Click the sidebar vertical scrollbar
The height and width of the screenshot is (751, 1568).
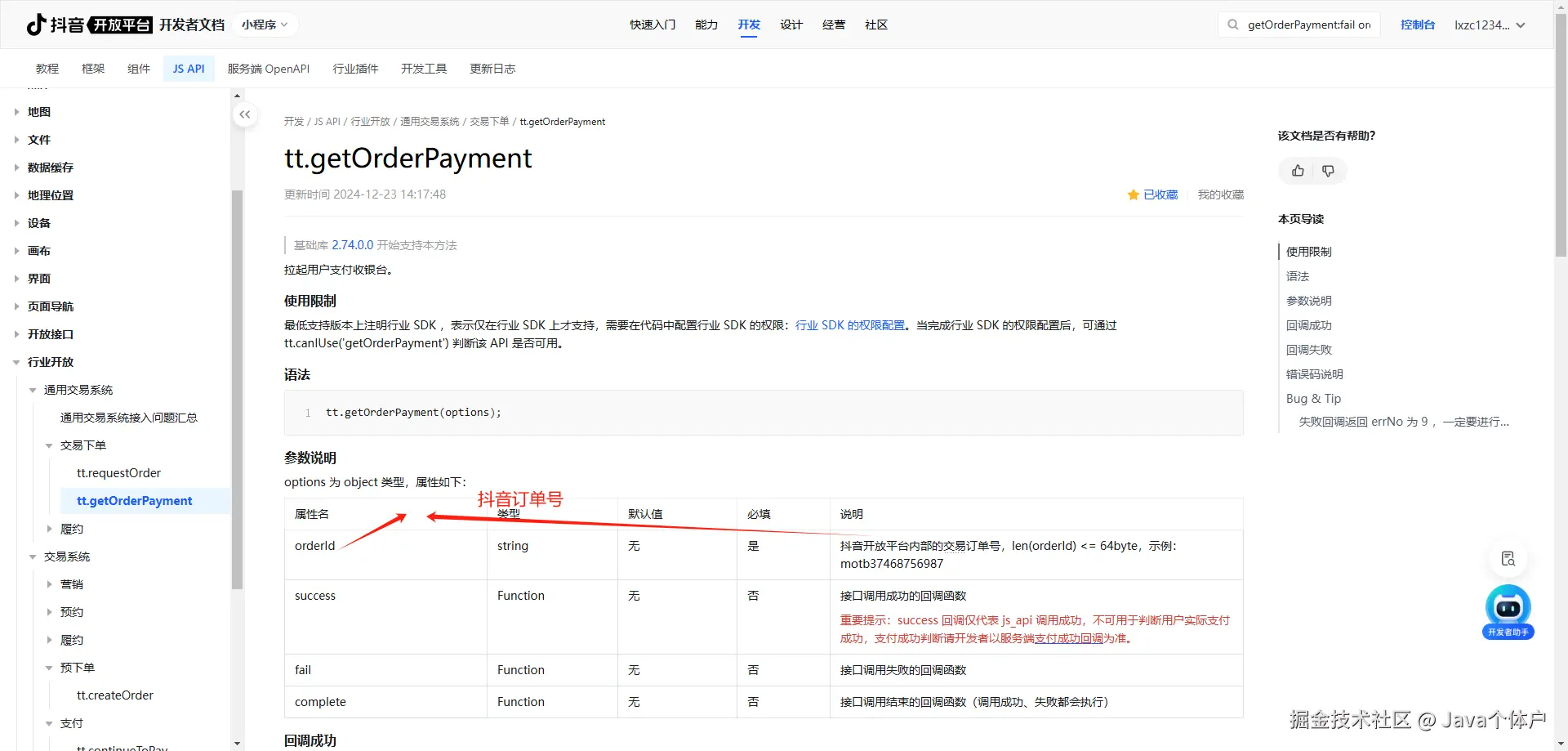pos(238,389)
